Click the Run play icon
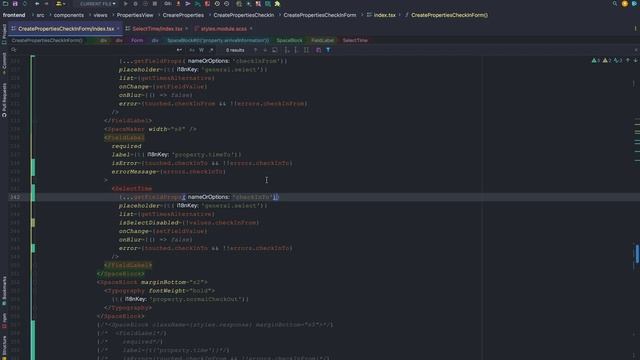 (x=126, y=4)
